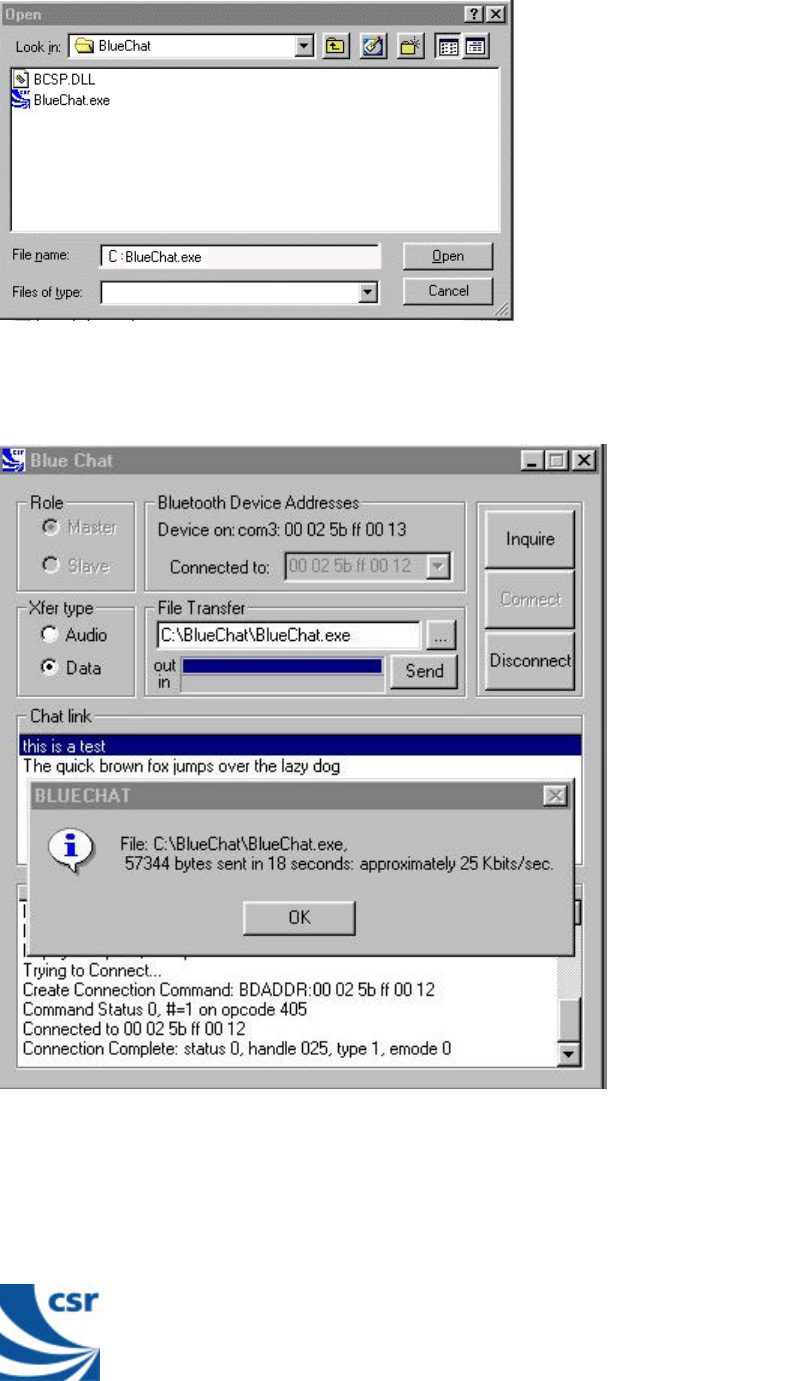Click 'Trying to Connect...' log line
This screenshot has width=810, height=1381.
[93, 971]
